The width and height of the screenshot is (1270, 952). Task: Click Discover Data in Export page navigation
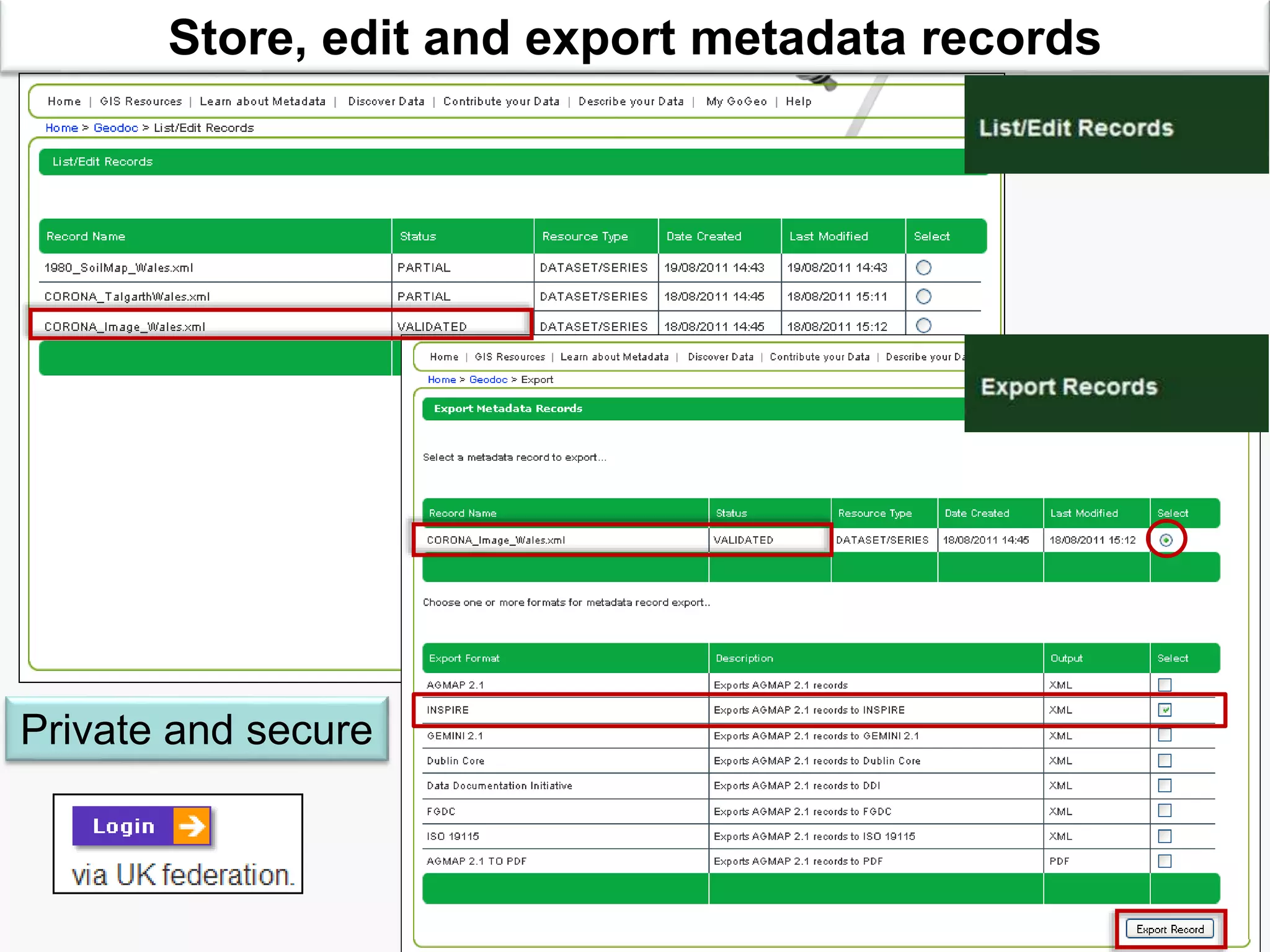coord(721,357)
